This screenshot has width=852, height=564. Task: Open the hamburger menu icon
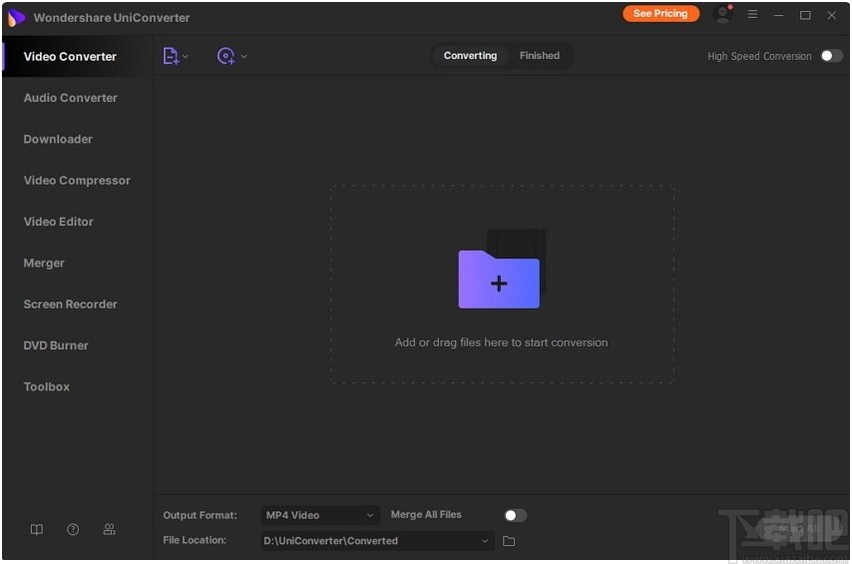pos(752,15)
